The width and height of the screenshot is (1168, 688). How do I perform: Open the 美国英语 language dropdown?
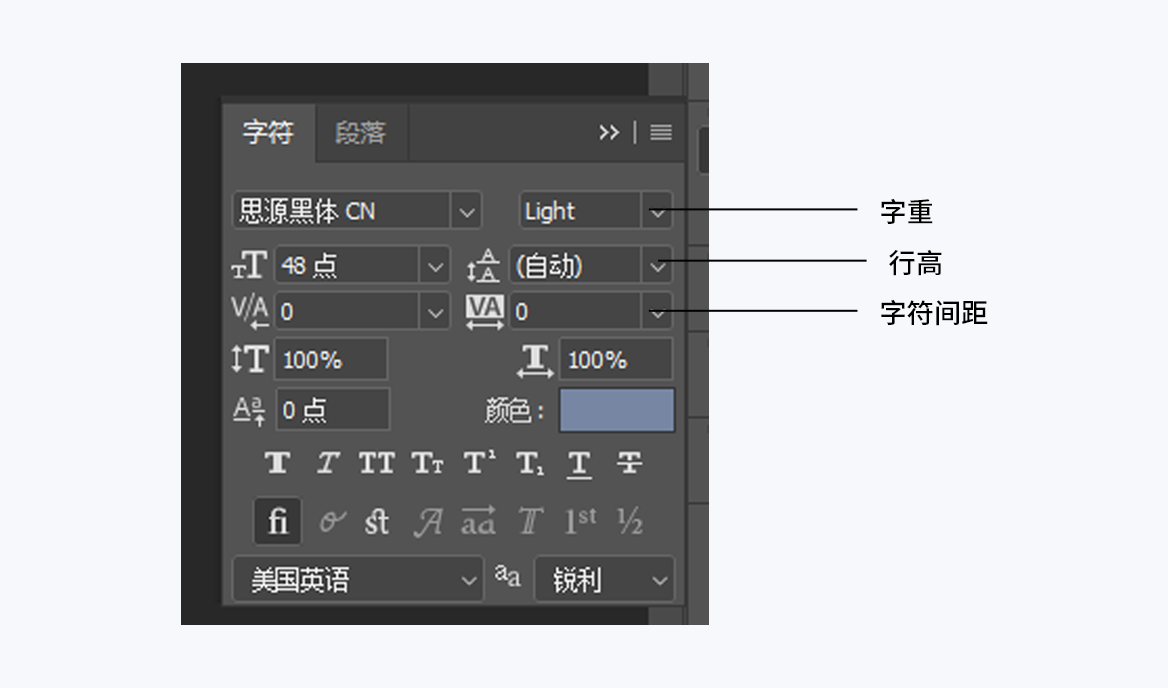[x=358, y=579]
